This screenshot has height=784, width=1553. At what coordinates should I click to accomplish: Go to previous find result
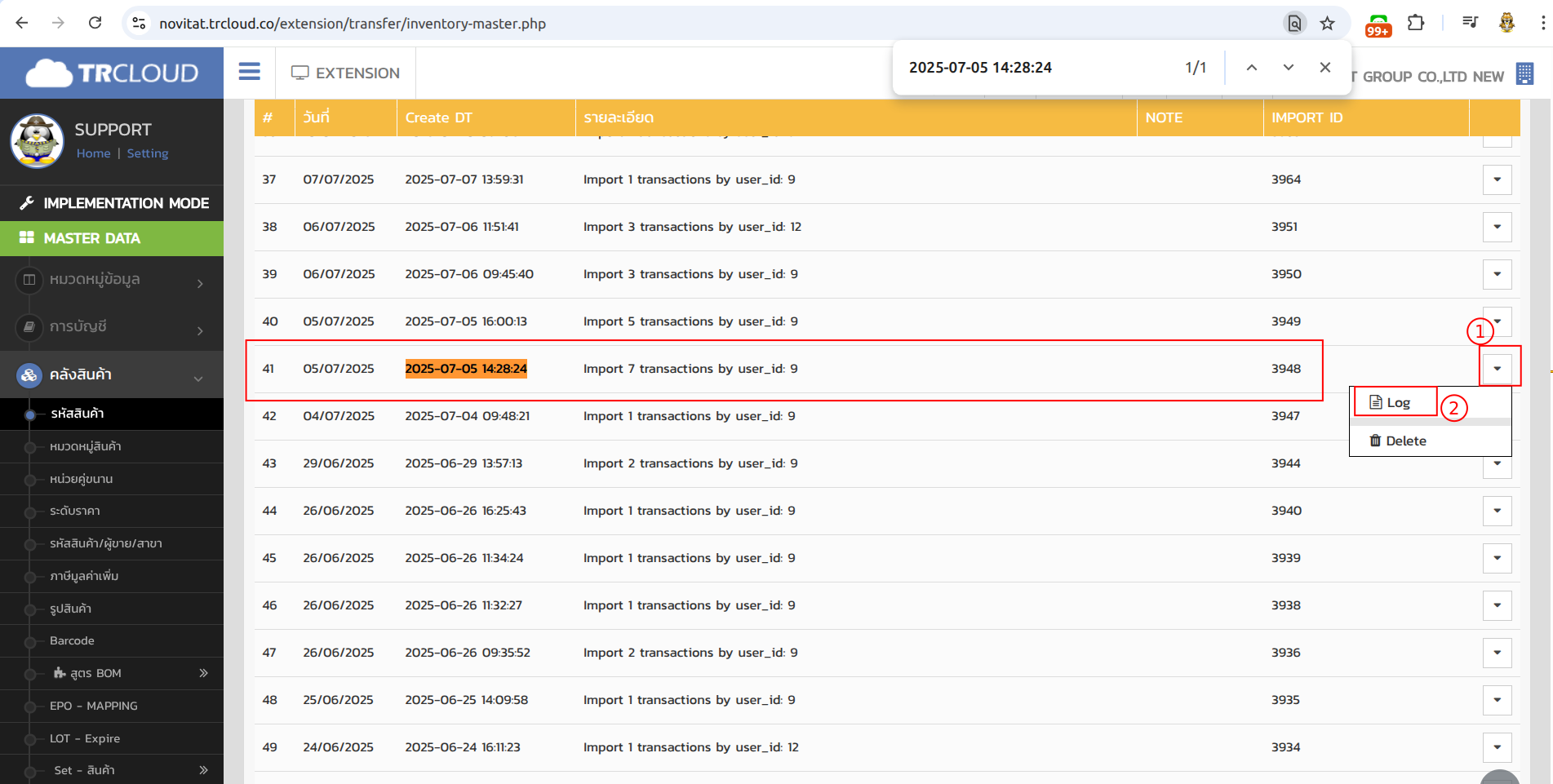tap(1251, 68)
